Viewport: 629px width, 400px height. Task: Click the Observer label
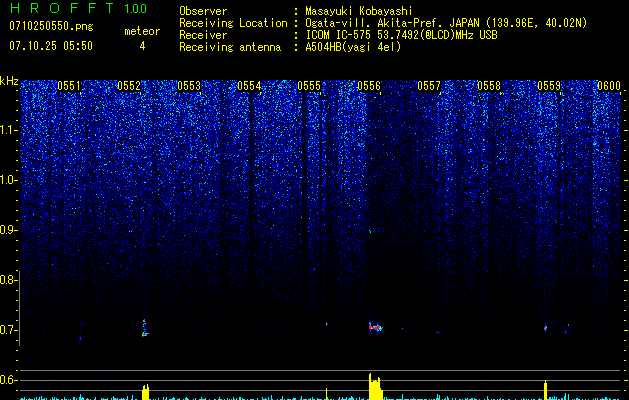[203, 11]
